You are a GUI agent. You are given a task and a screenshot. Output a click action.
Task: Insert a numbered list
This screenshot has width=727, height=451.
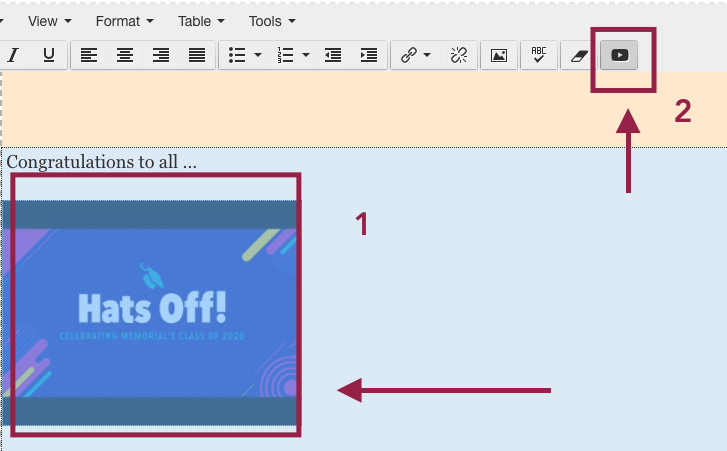285,55
